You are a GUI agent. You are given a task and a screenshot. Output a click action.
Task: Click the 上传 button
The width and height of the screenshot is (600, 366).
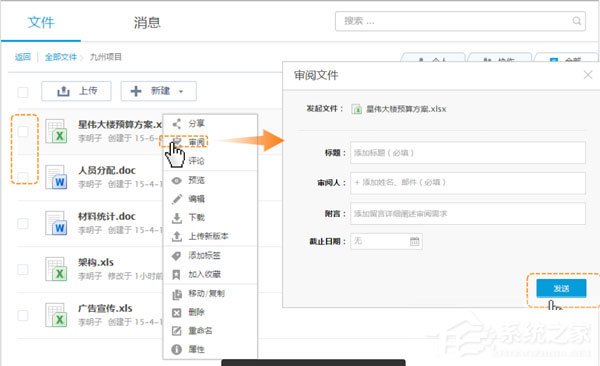(77, 91)
